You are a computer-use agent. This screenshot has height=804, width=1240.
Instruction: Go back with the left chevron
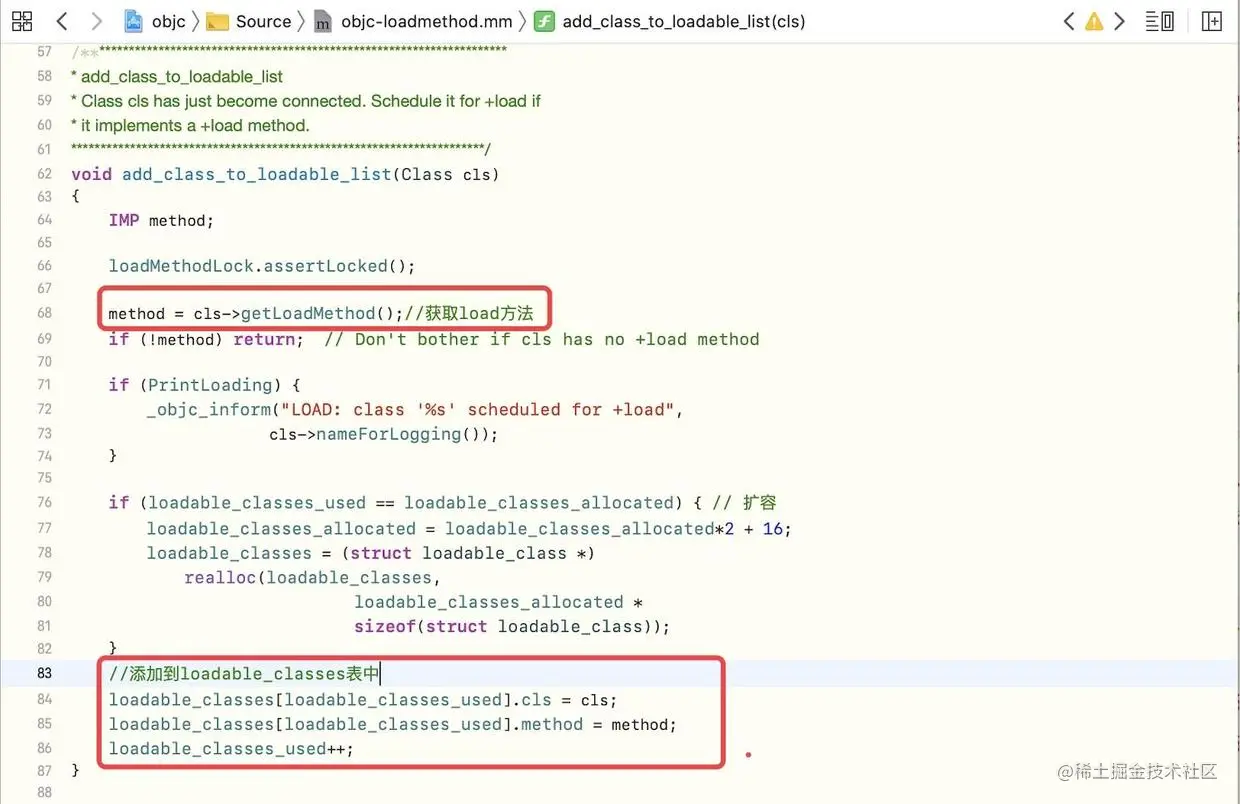coord(62,21)
